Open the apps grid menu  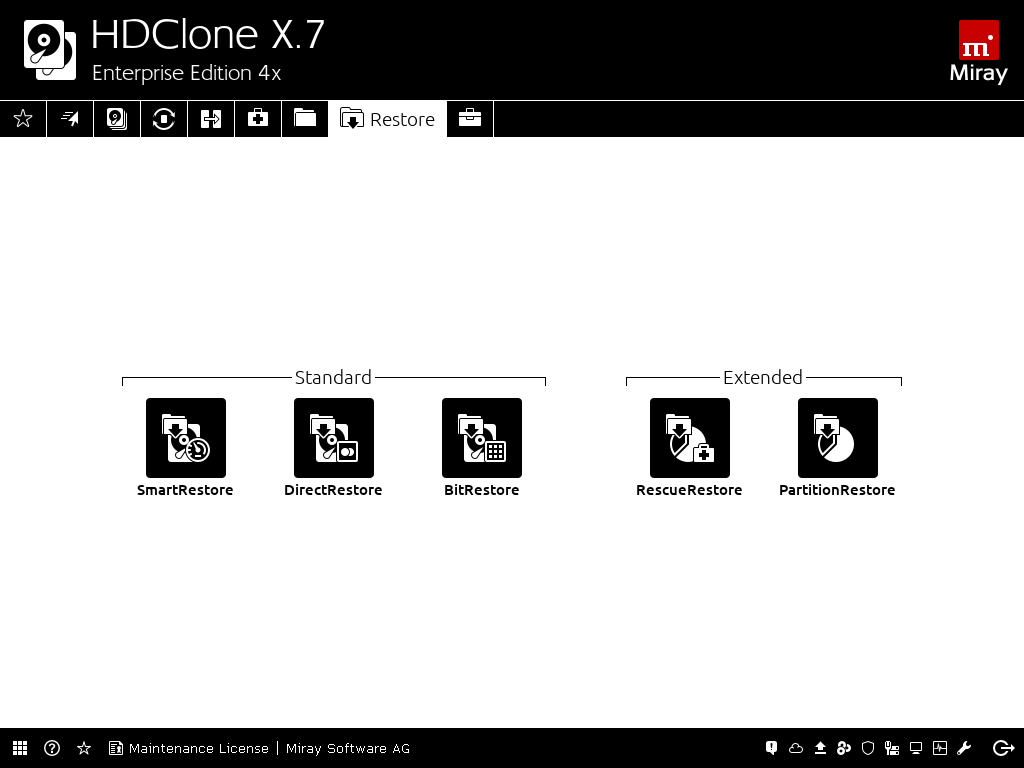pos(20,748)
